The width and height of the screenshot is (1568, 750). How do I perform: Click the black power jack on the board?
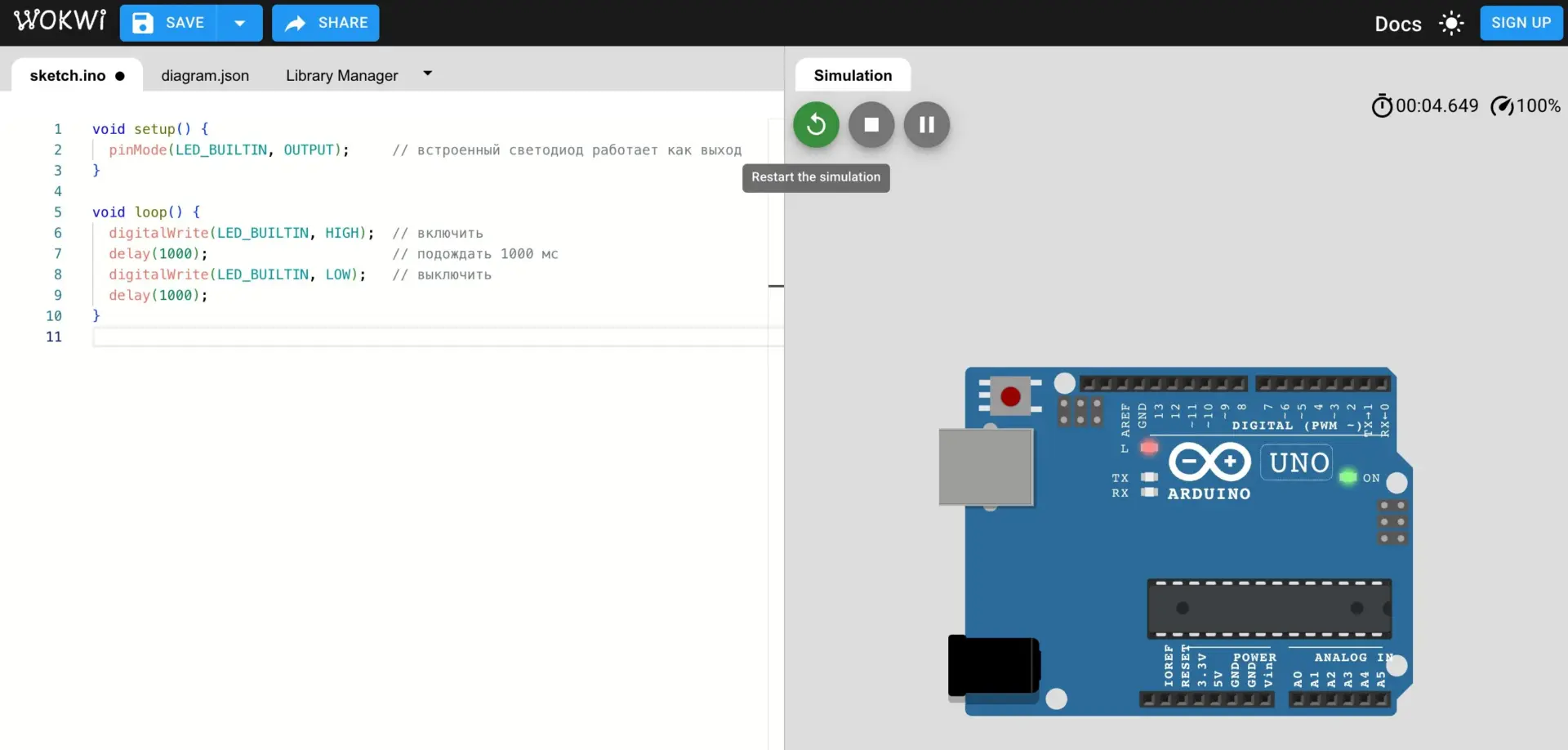[993, 666]
